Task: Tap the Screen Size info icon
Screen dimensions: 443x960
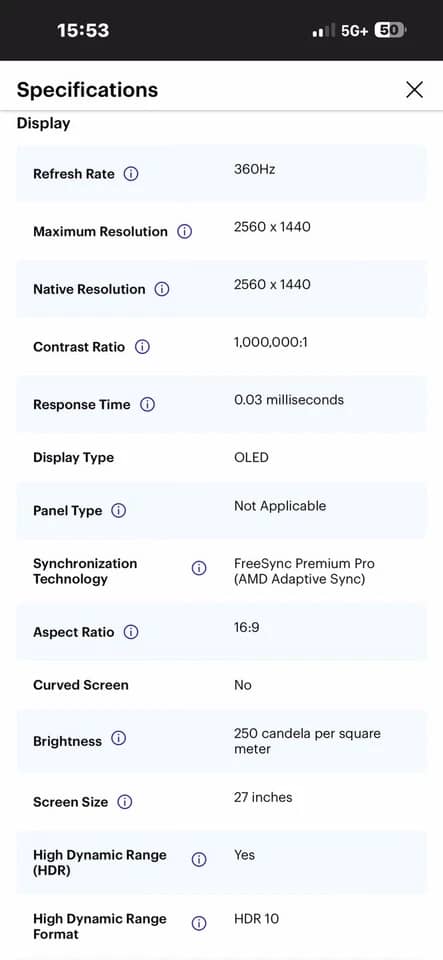Action: tap(124, 802)
